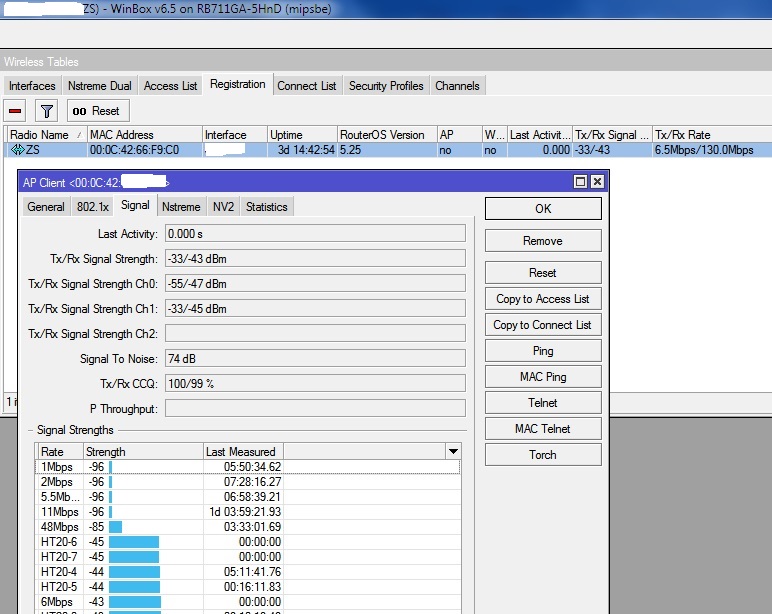Sort by the Radio Name column header
772x614 pixels.
coord(46,134)
